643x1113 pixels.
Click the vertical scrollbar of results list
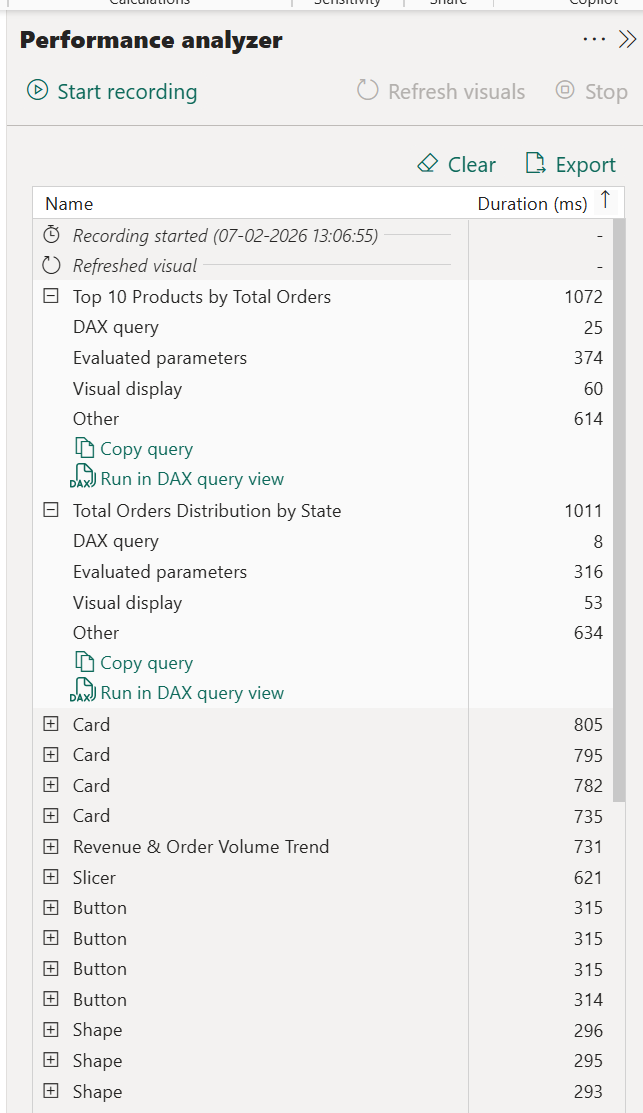619,500
